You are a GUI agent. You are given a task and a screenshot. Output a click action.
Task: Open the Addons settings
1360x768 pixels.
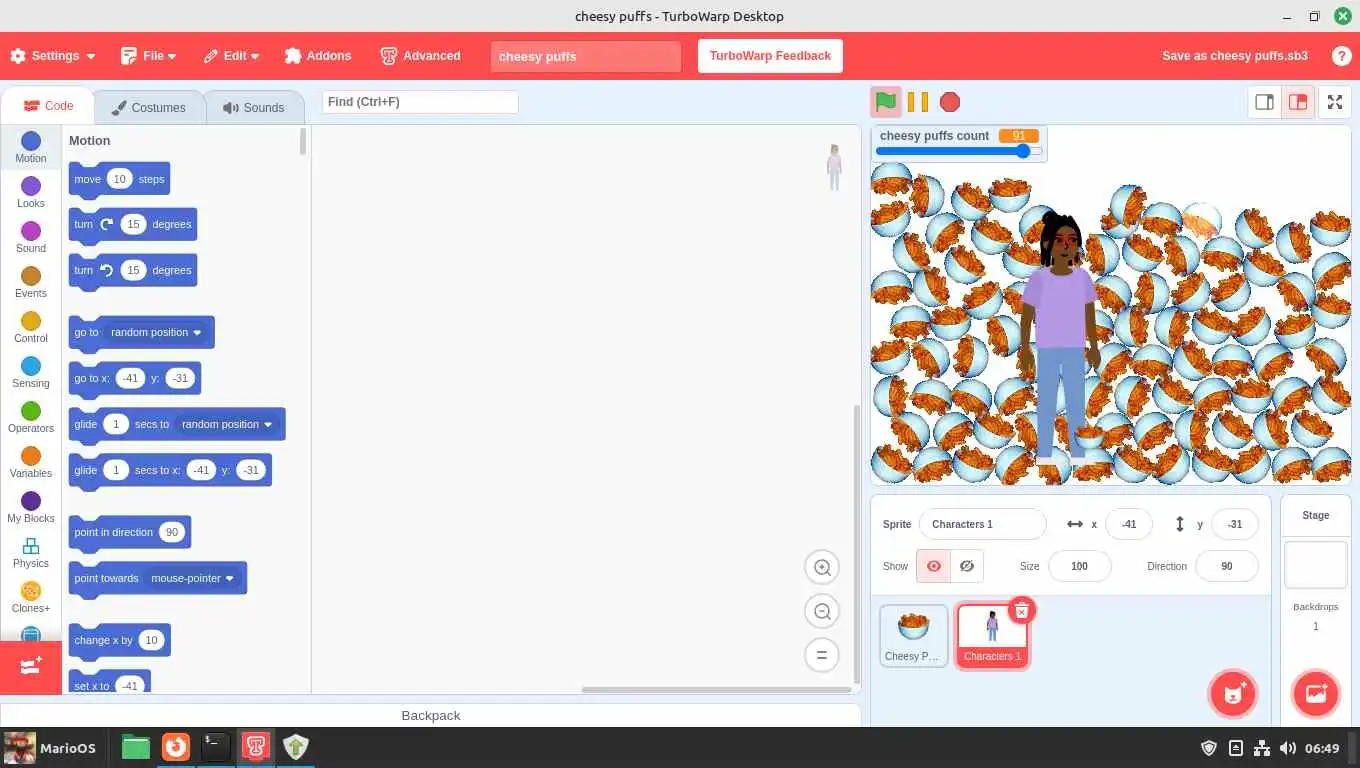pyautogui.click(x=318, y=56)
